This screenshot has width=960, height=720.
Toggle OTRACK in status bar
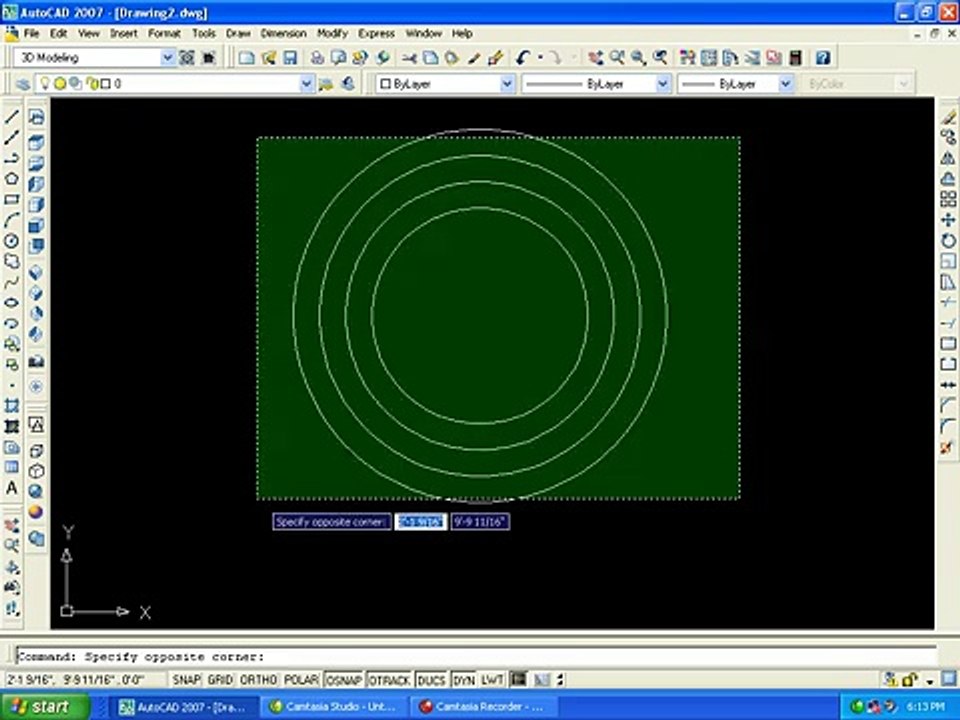click(x=389, y=680)
